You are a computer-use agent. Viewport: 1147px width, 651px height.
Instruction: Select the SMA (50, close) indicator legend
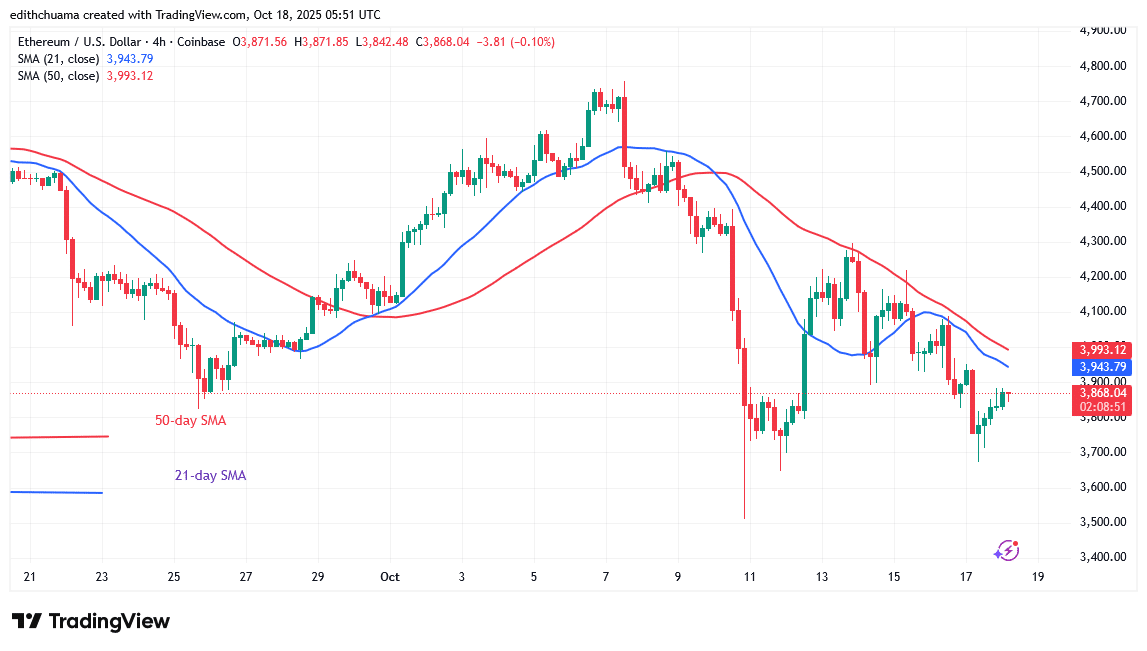59,76
